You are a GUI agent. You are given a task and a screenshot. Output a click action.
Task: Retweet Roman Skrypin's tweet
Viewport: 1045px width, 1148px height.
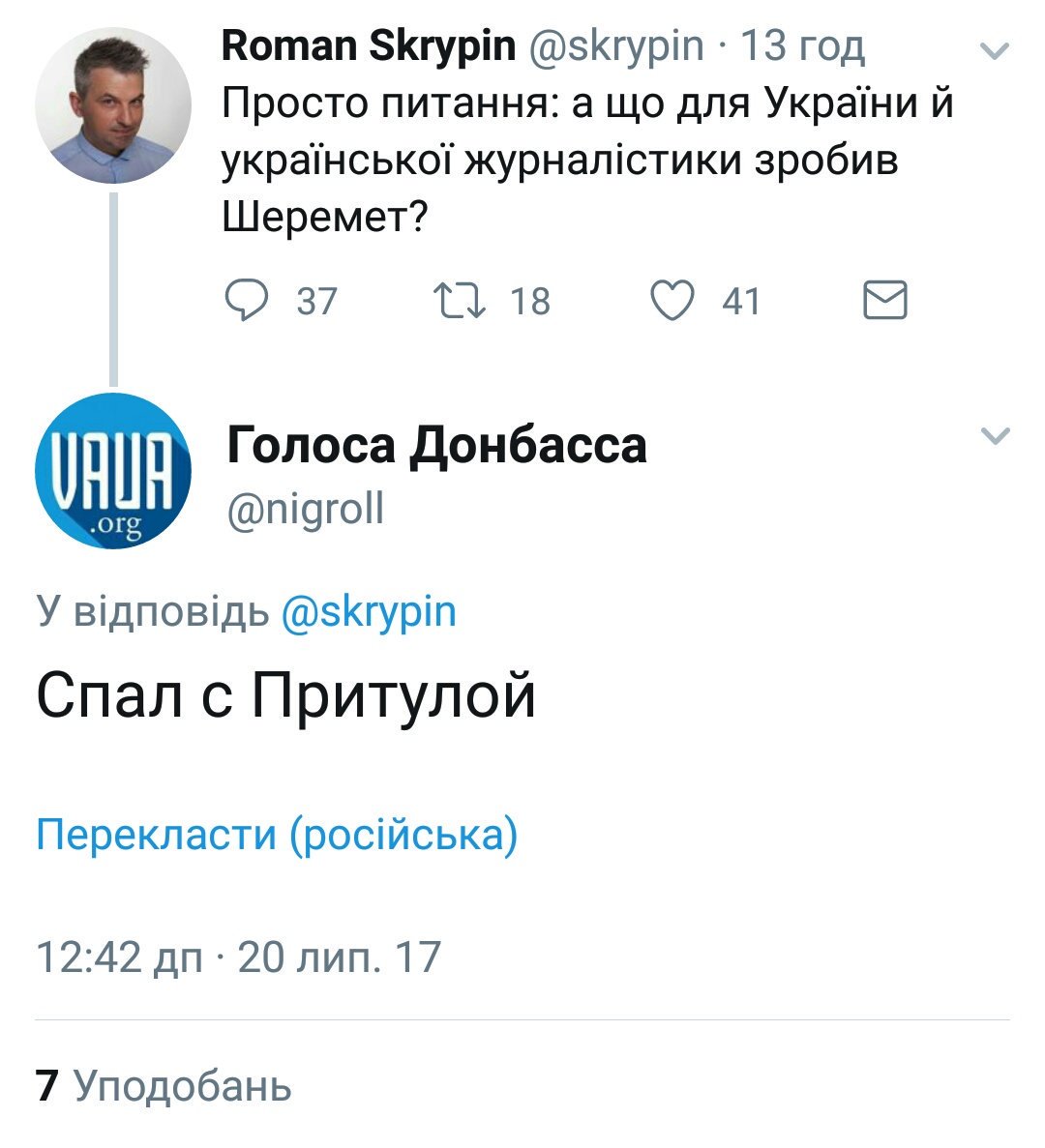(x=460, y=301)
